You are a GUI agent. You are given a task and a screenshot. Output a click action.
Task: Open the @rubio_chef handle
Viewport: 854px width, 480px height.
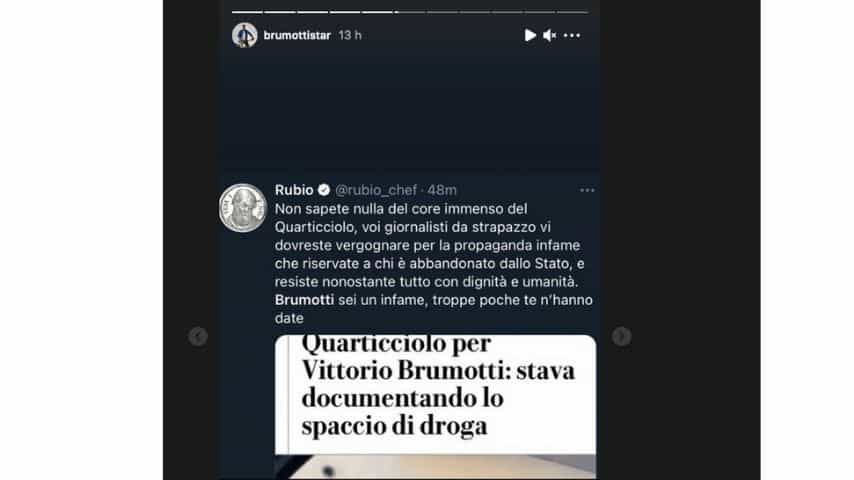[x=376, y=190]
